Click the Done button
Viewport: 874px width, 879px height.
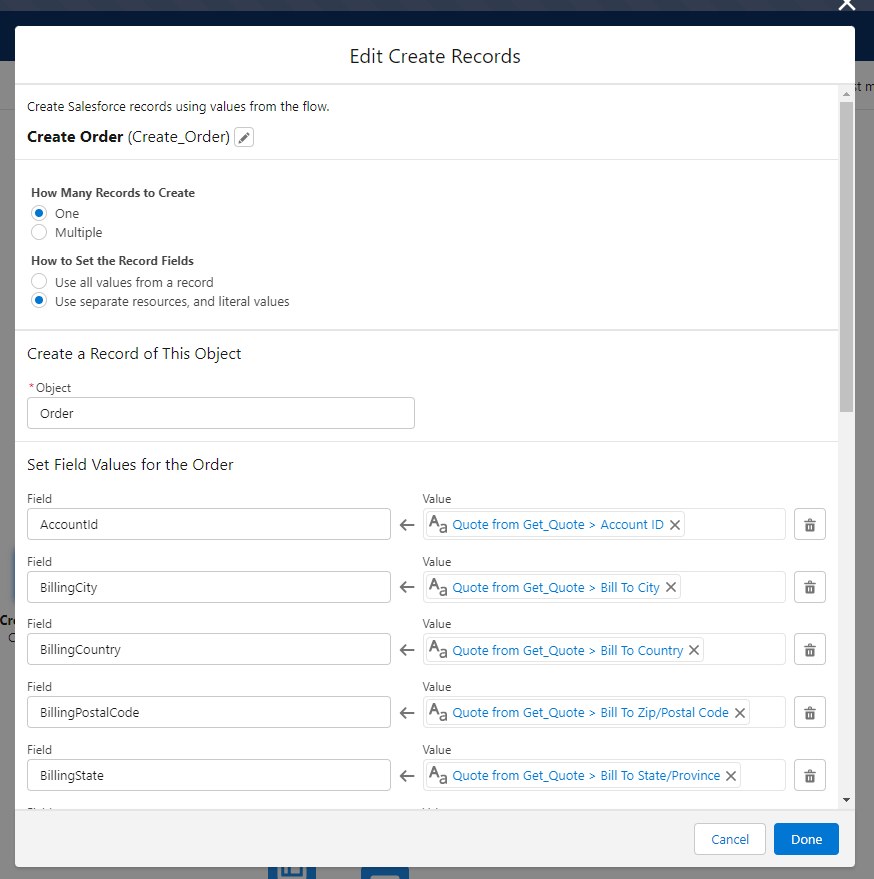(x=806, y=839)
